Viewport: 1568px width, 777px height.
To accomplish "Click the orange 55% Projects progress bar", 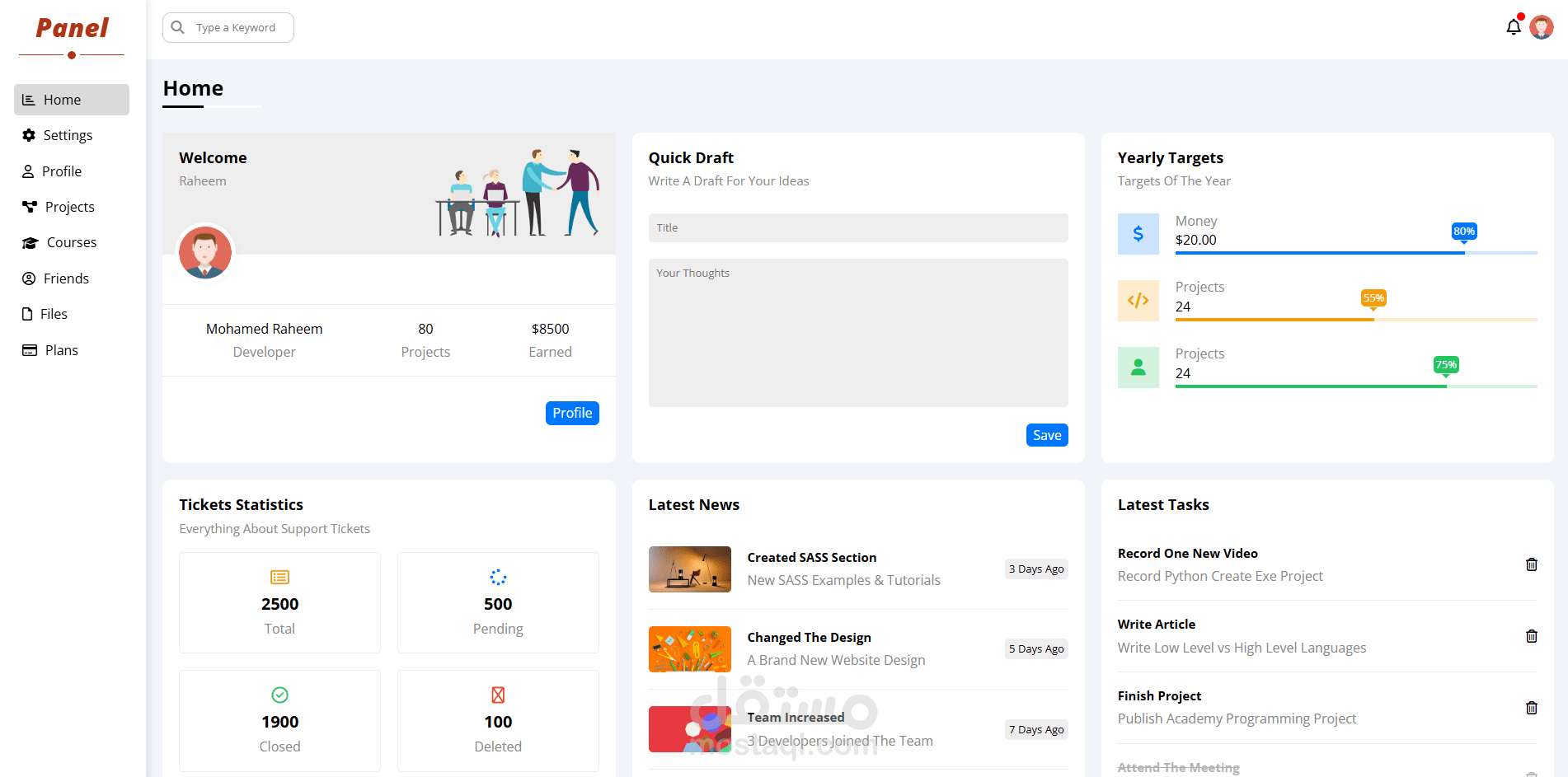I will pos(1356,320).
